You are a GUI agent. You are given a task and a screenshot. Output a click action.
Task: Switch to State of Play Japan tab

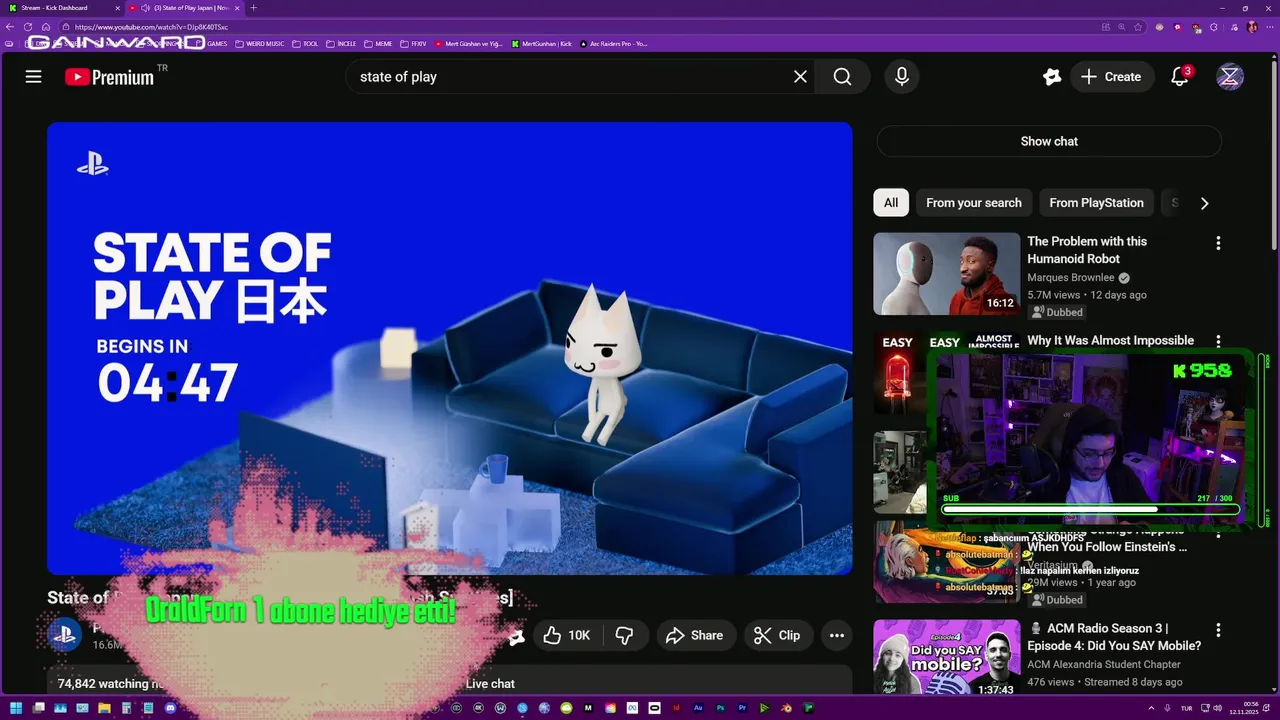click(185, 8)
